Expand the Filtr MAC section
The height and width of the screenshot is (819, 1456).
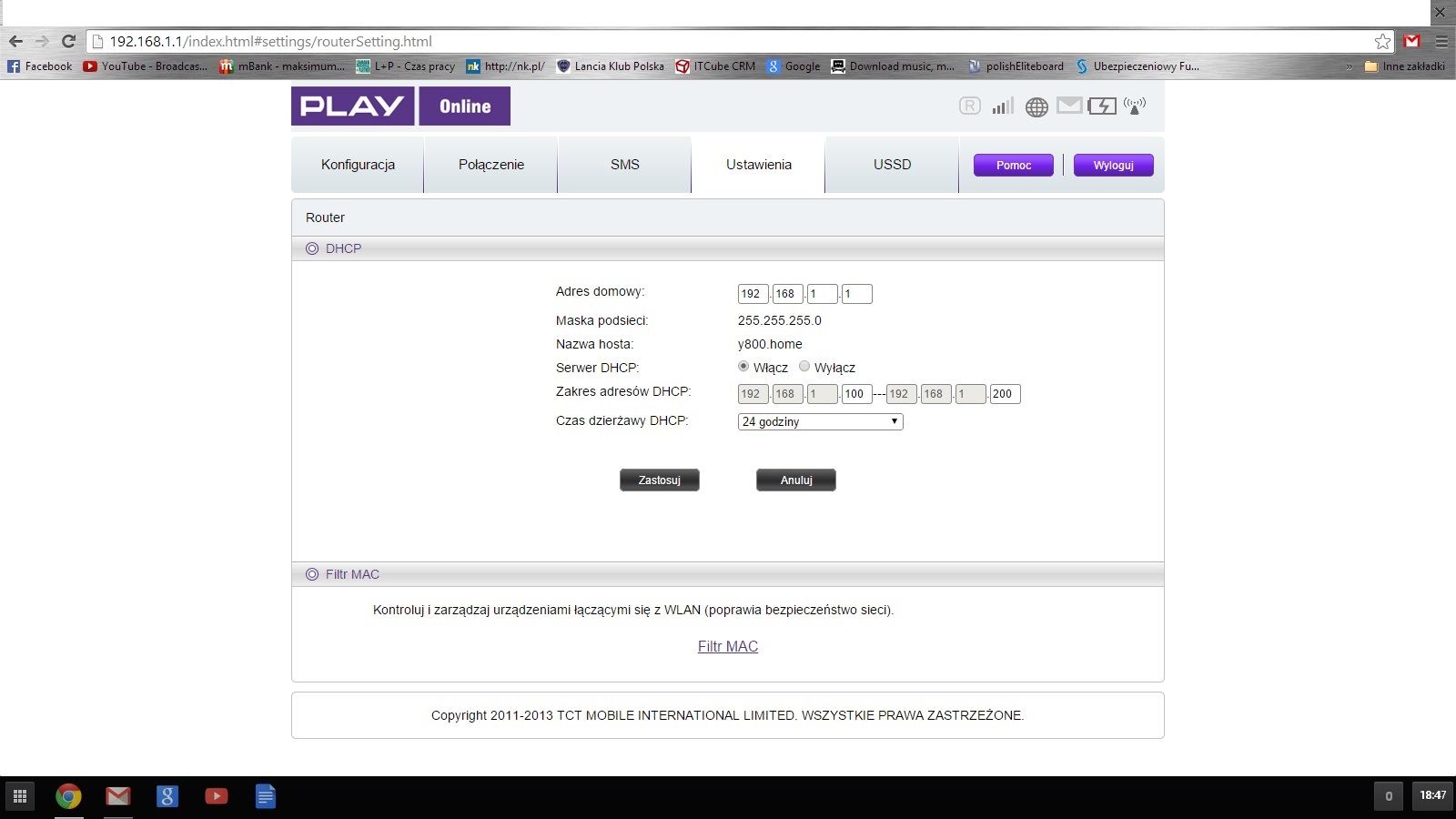coord(313,573)
